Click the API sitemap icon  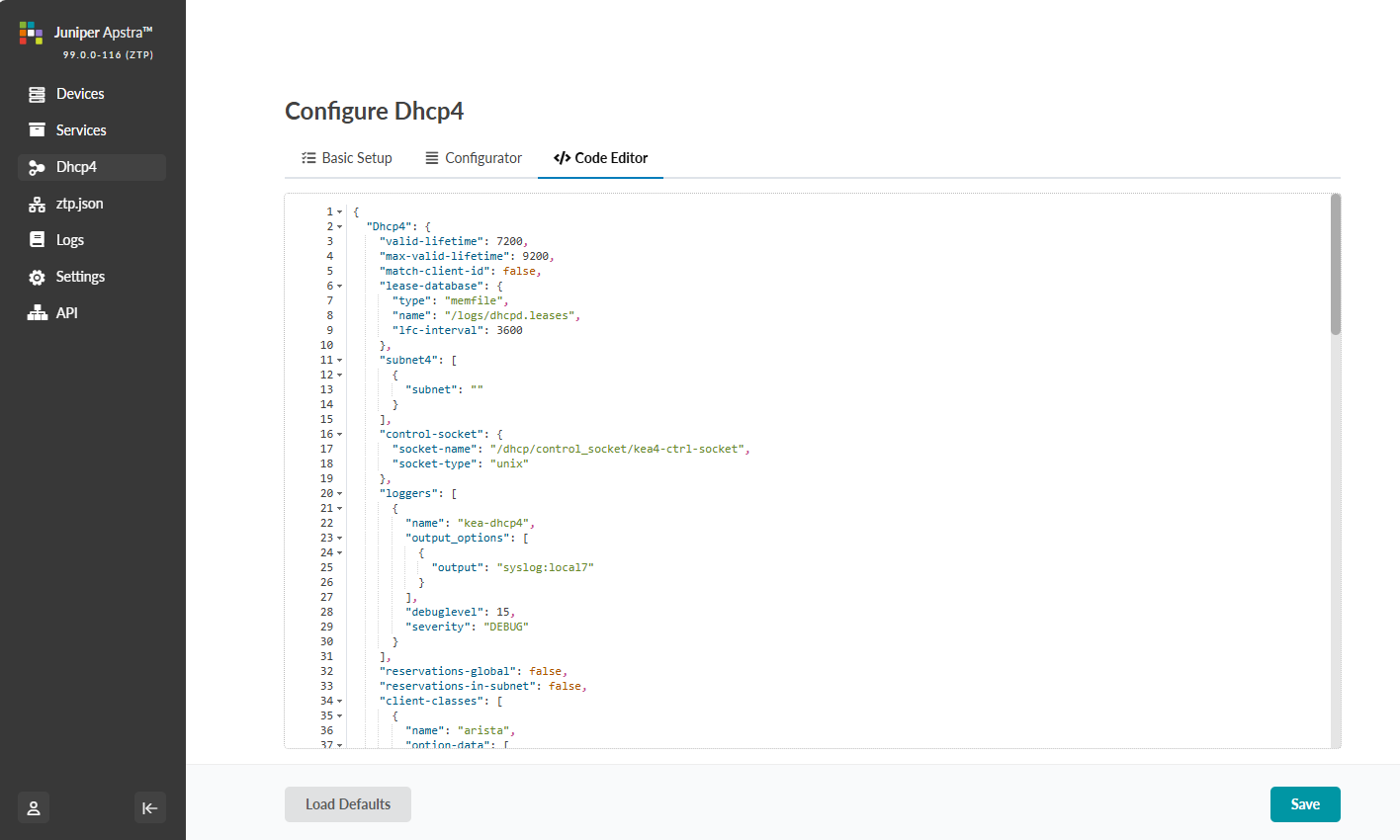click(x=37, y=313)
